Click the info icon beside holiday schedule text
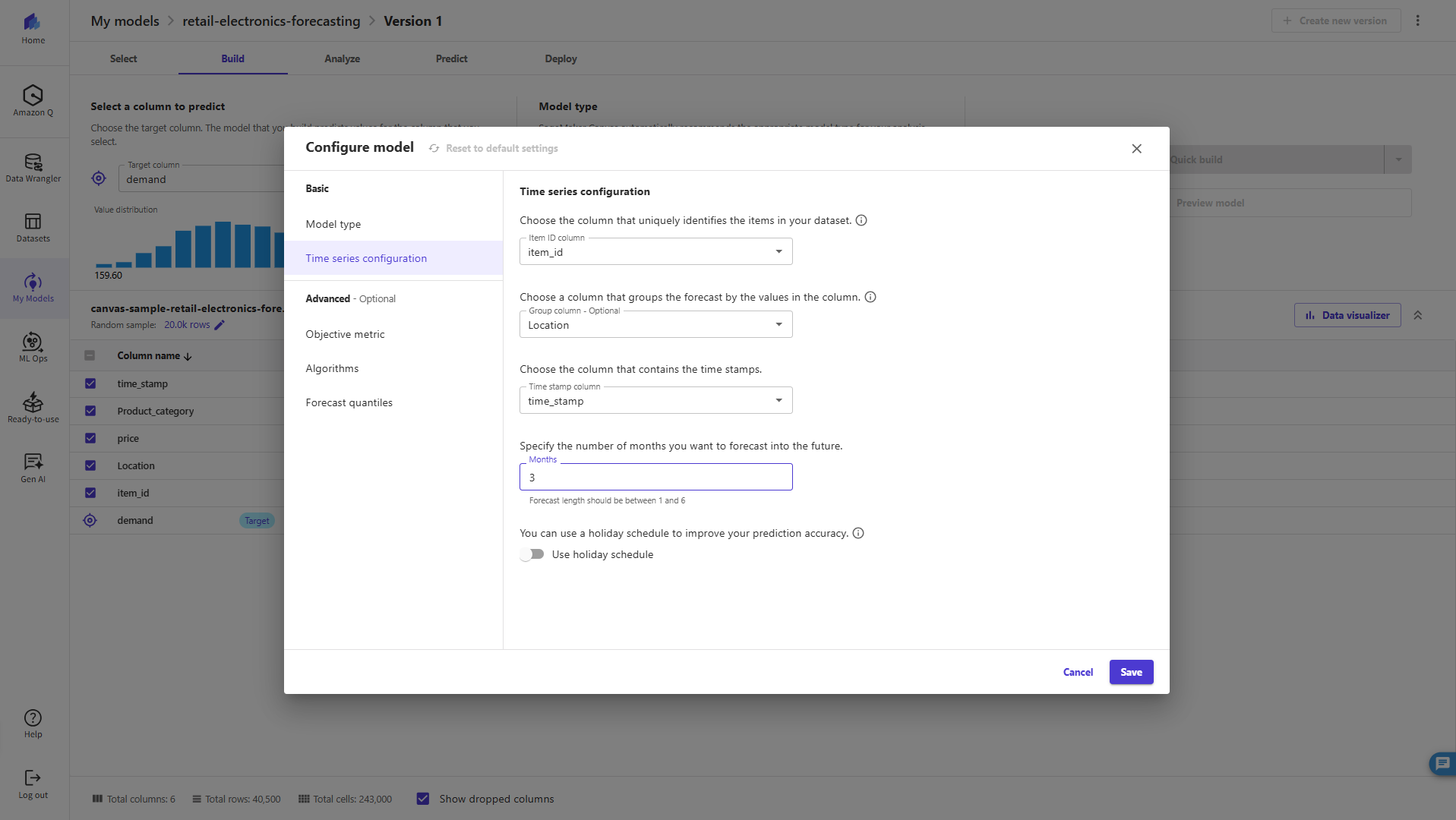Image resolution: width=1456 pixels, height=820 pixels. point(858,533)
